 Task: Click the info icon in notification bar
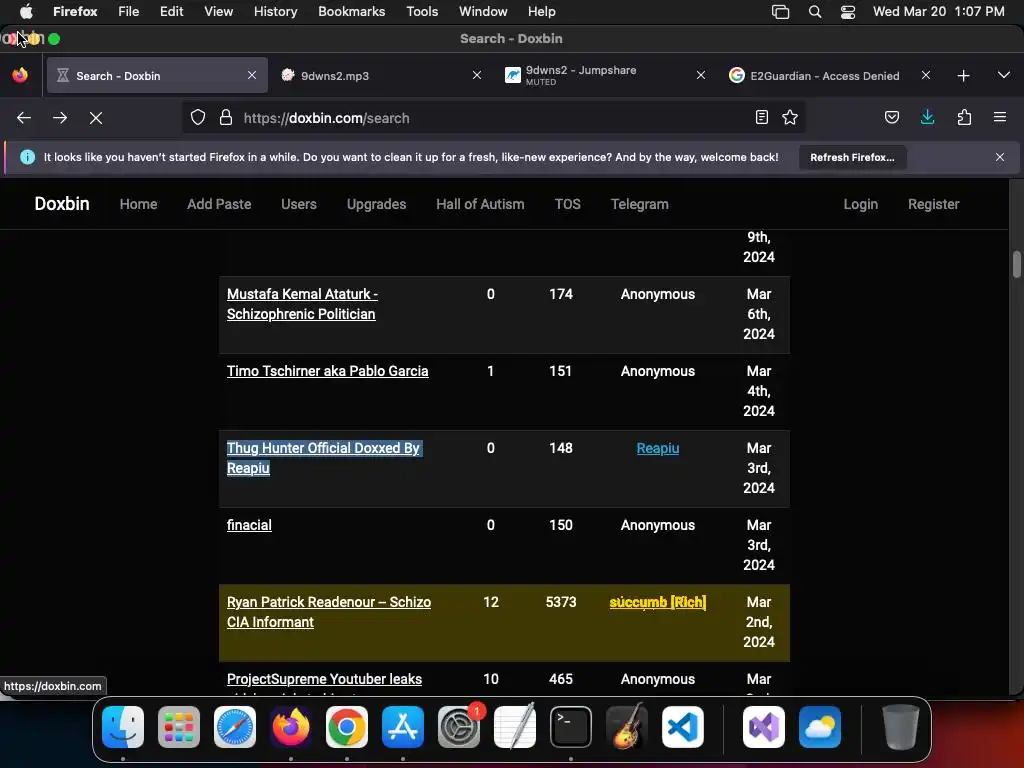(27, 157)
